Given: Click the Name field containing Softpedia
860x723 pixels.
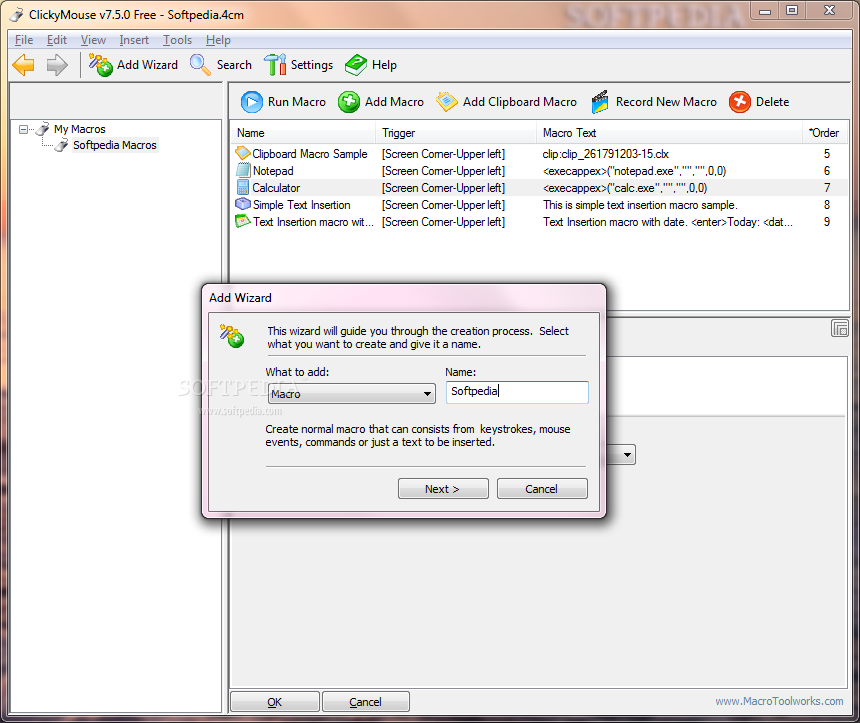Looking at the screenshot, I should 517,392.
